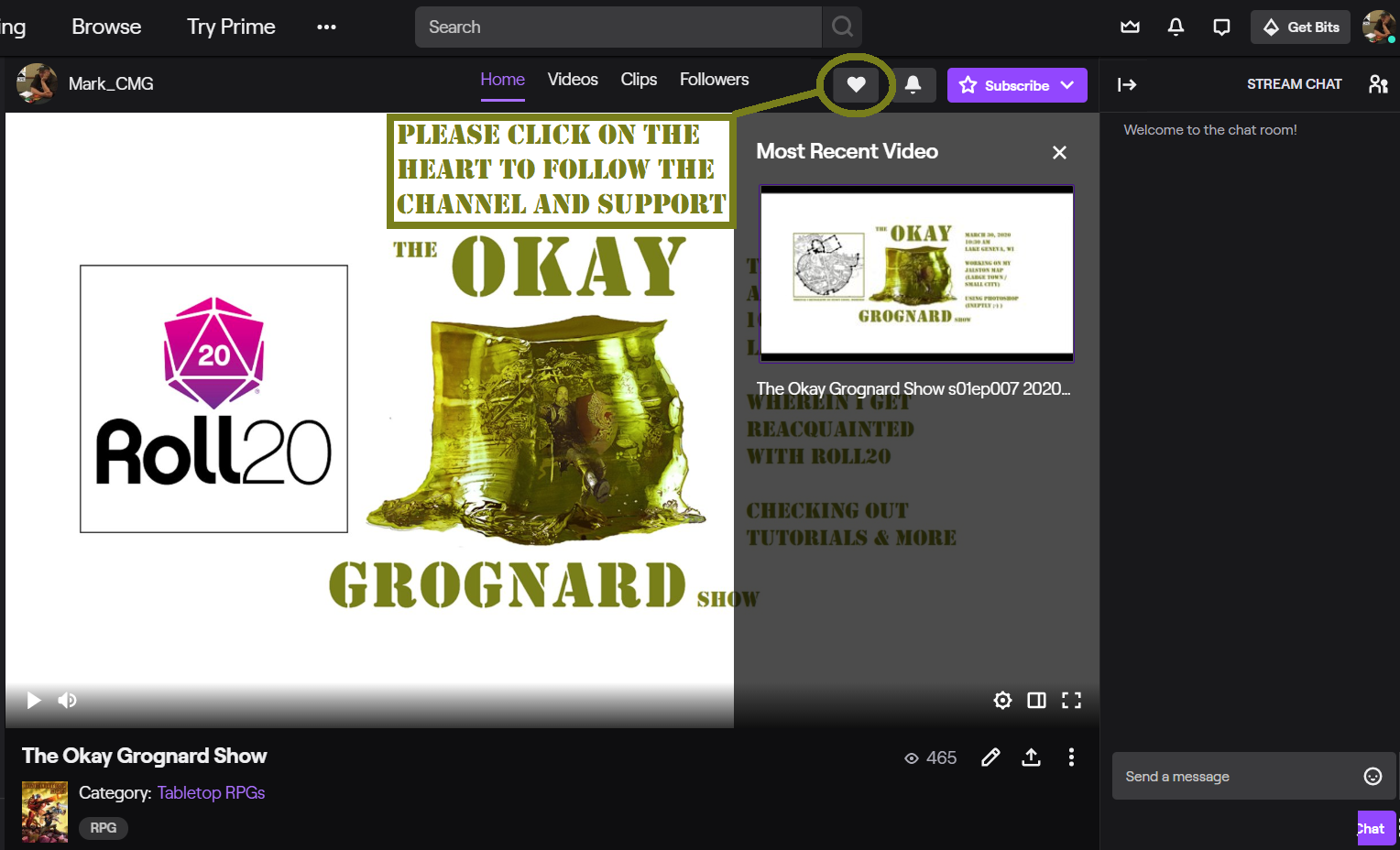The image size is (1400, 850).
Task: Click viewer count 465
Action: (931, 758)
